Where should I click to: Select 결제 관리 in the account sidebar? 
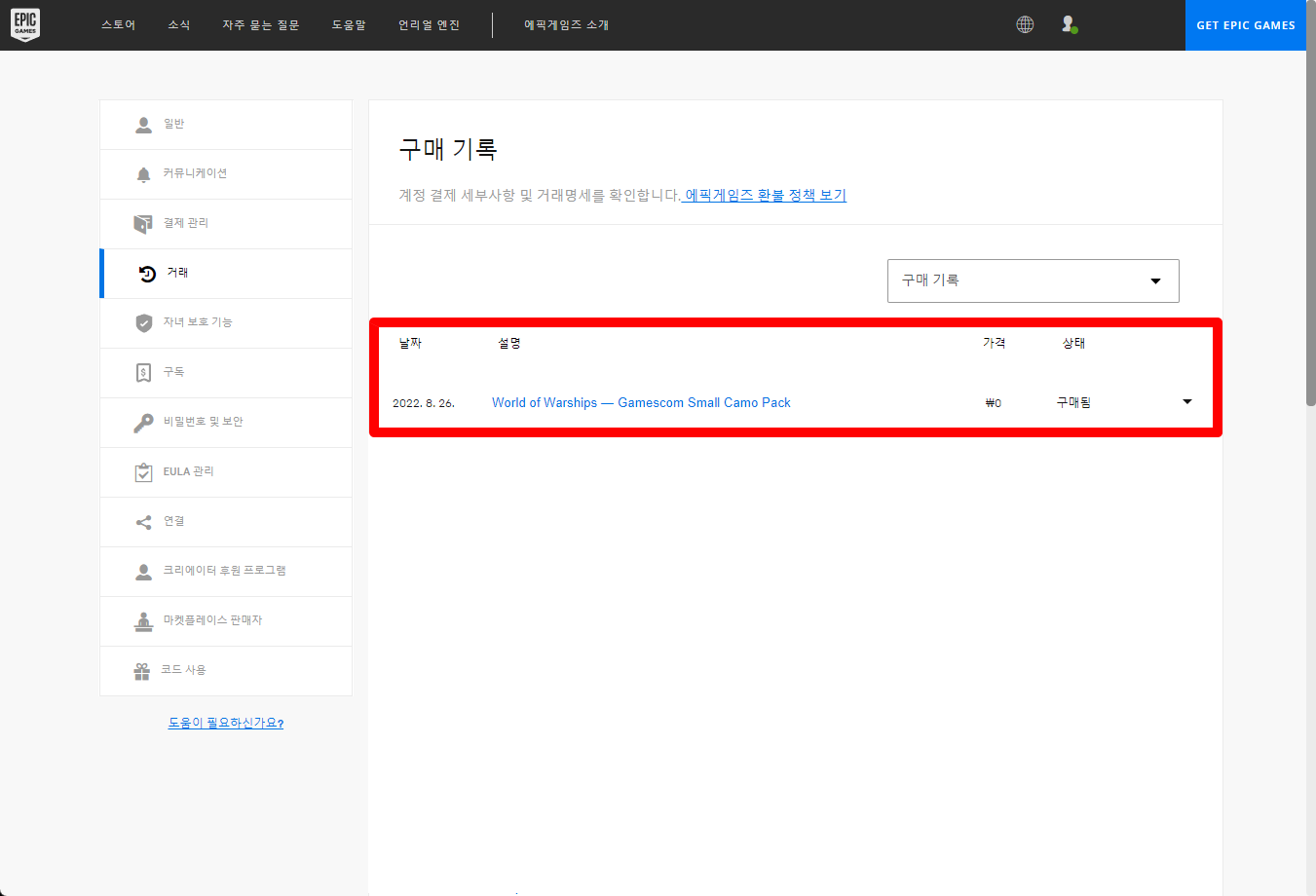pyautogui.click(x=226, y=224)
